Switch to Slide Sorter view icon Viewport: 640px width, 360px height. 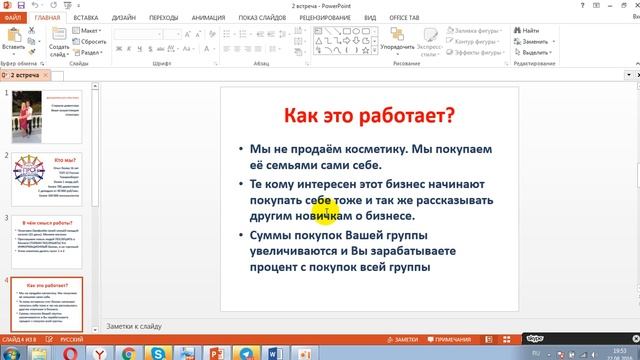pos(507,340)
